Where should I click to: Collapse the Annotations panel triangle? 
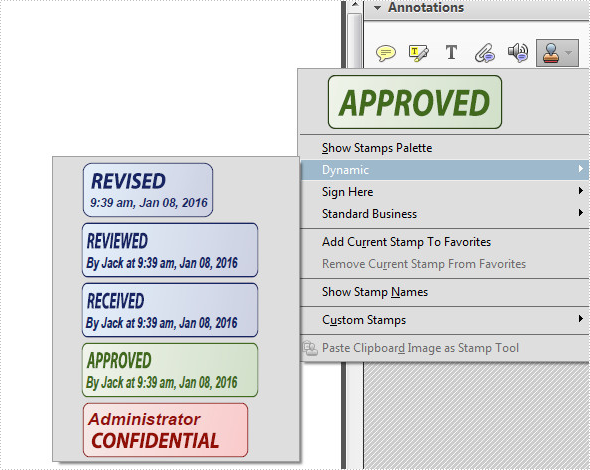377,8
